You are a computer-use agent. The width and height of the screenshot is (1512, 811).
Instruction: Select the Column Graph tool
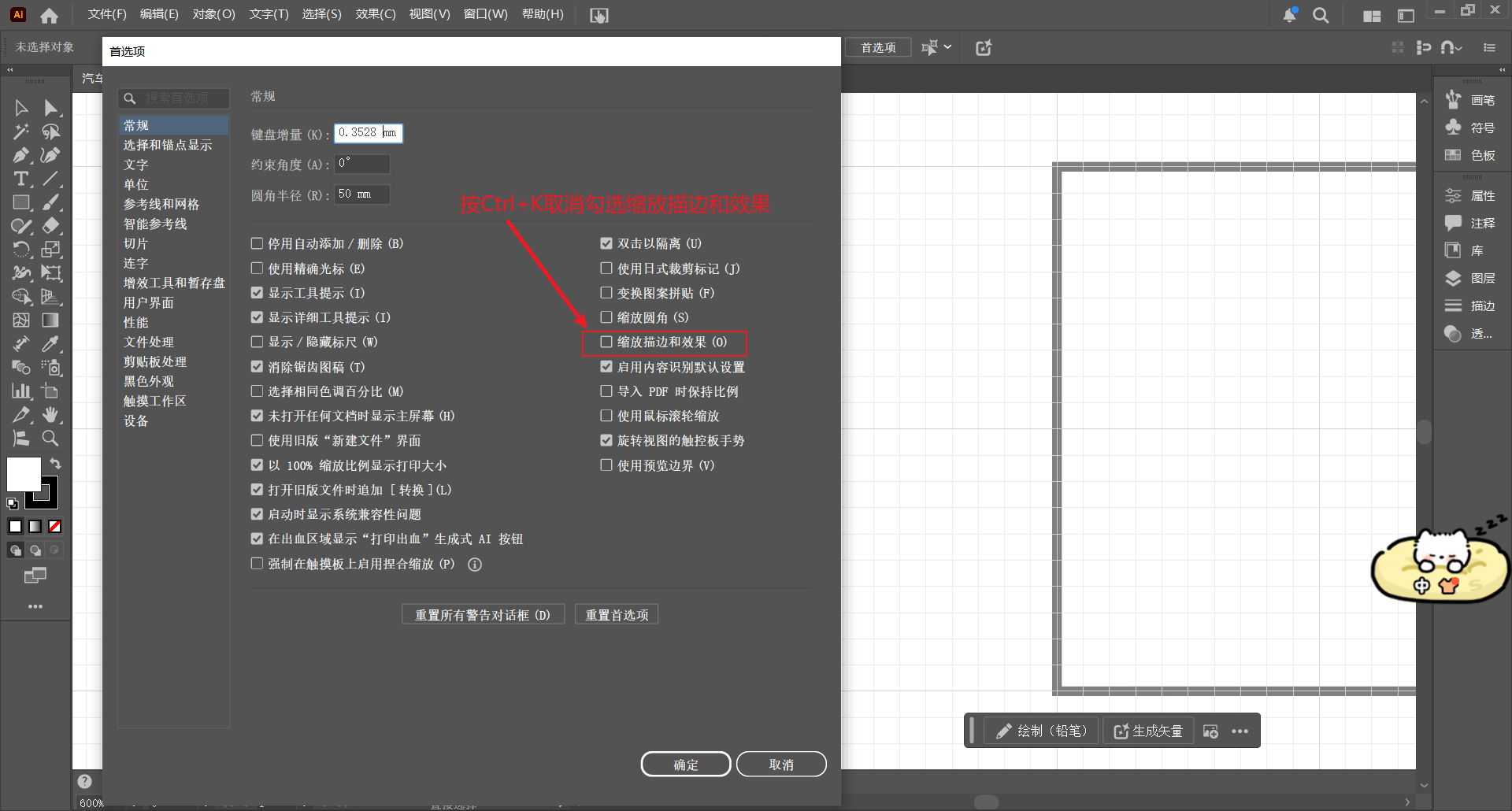(21, 391)
